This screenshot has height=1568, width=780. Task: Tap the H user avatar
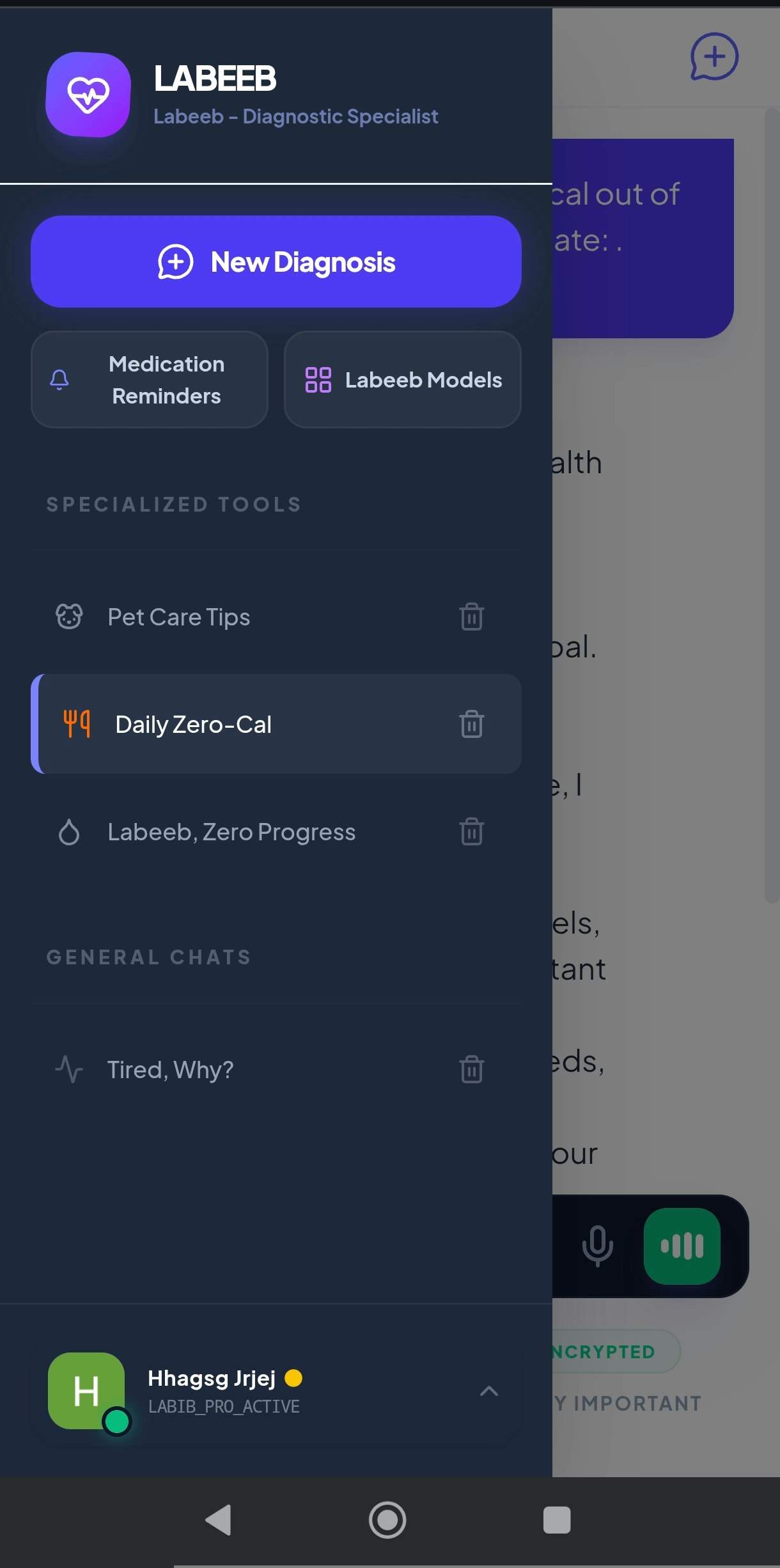(87, 1391)
